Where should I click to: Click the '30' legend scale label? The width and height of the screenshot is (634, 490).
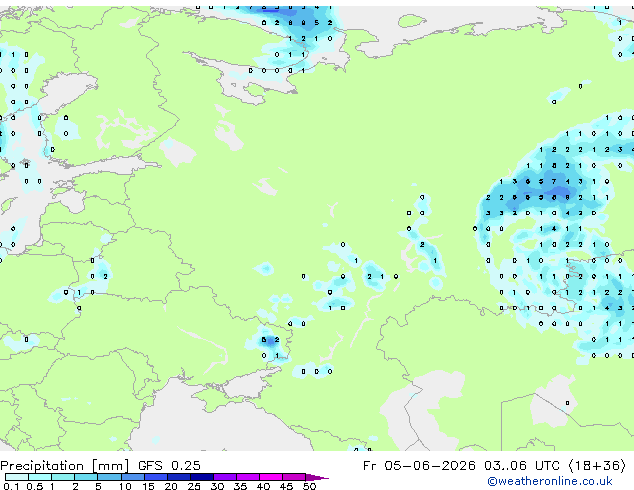click(217, 486)
